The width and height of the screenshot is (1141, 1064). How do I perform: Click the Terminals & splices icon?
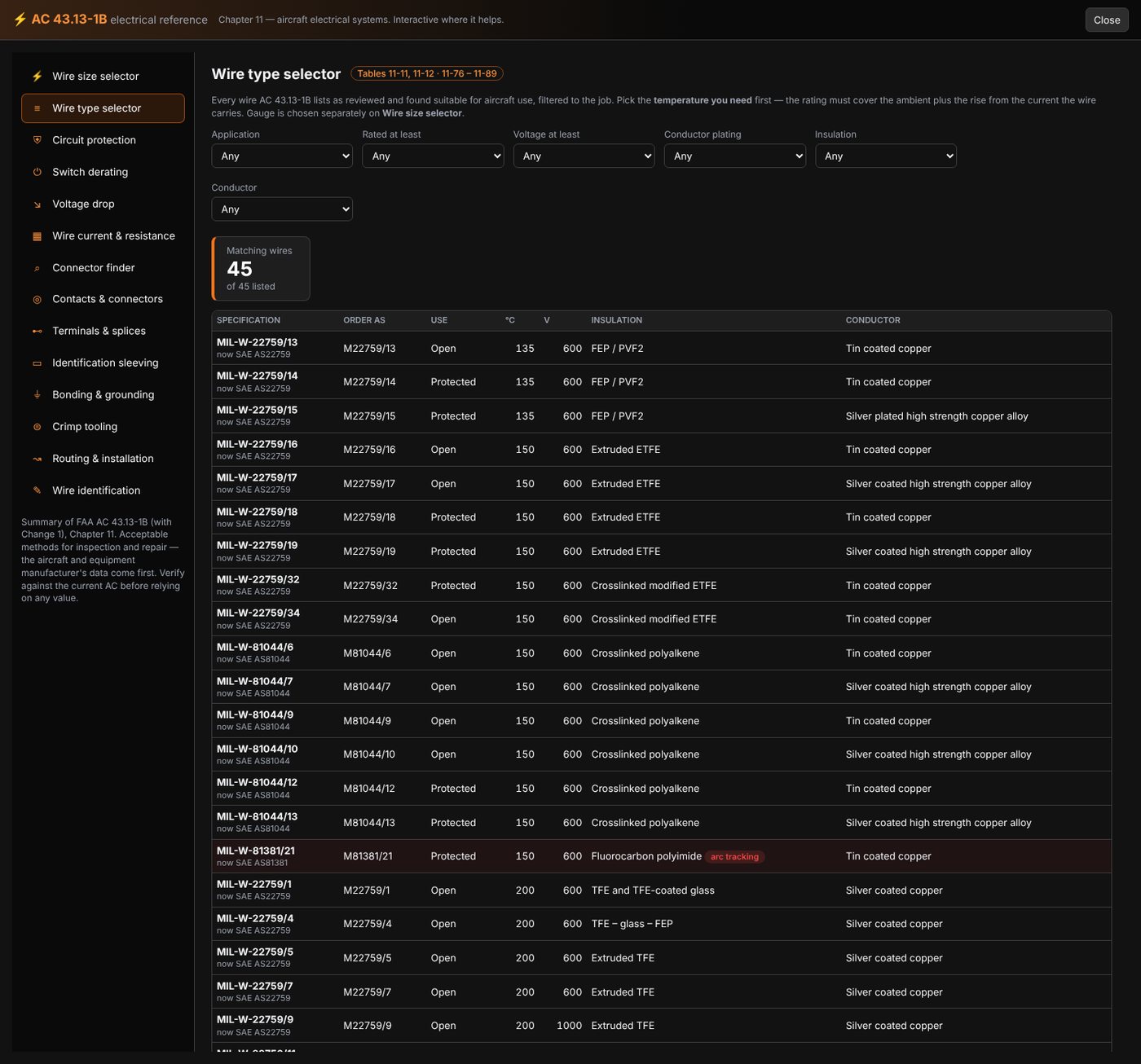click(x=37, y=332)
